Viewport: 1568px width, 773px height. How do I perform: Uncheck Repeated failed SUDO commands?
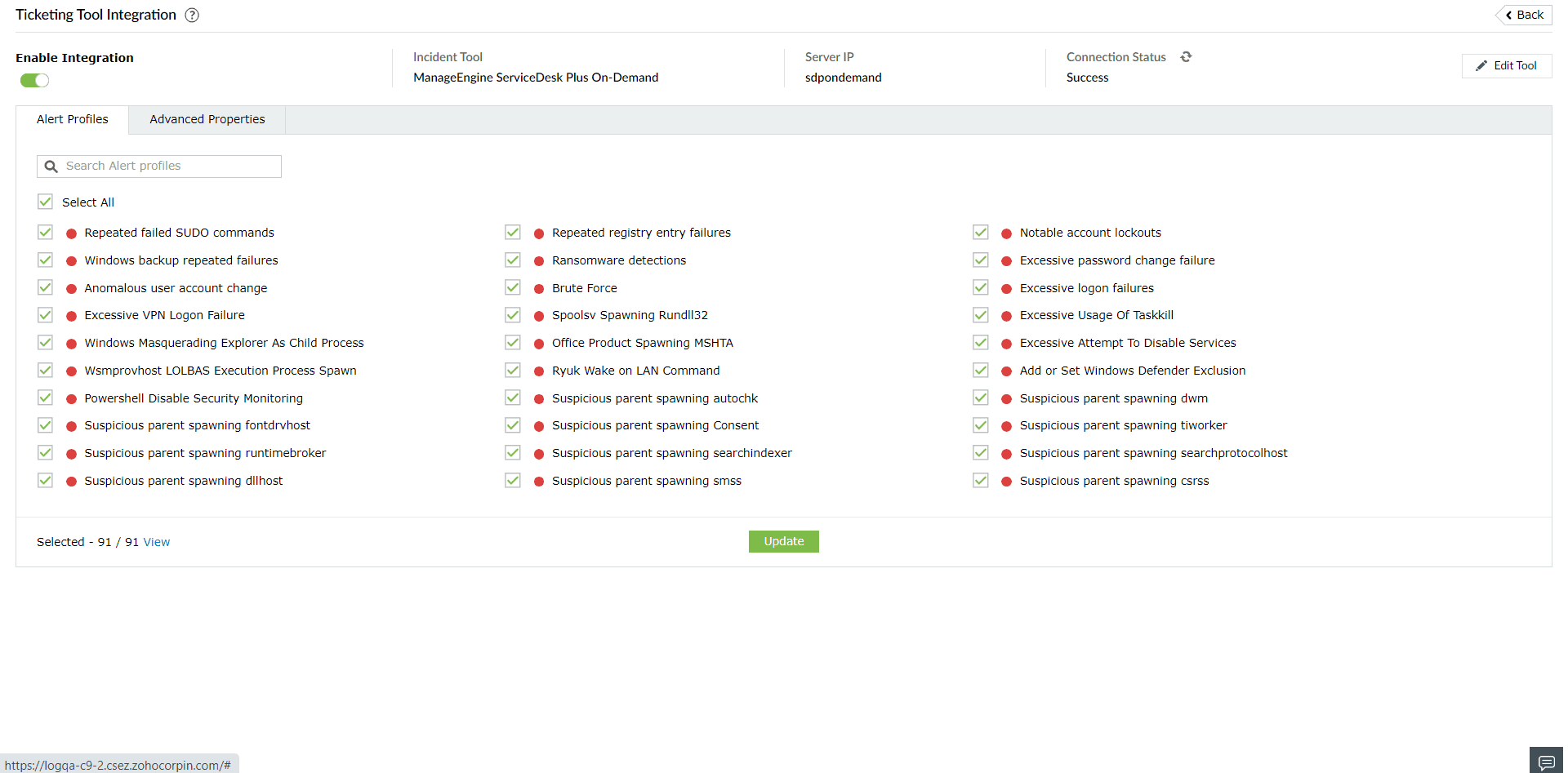coord(45,232)
